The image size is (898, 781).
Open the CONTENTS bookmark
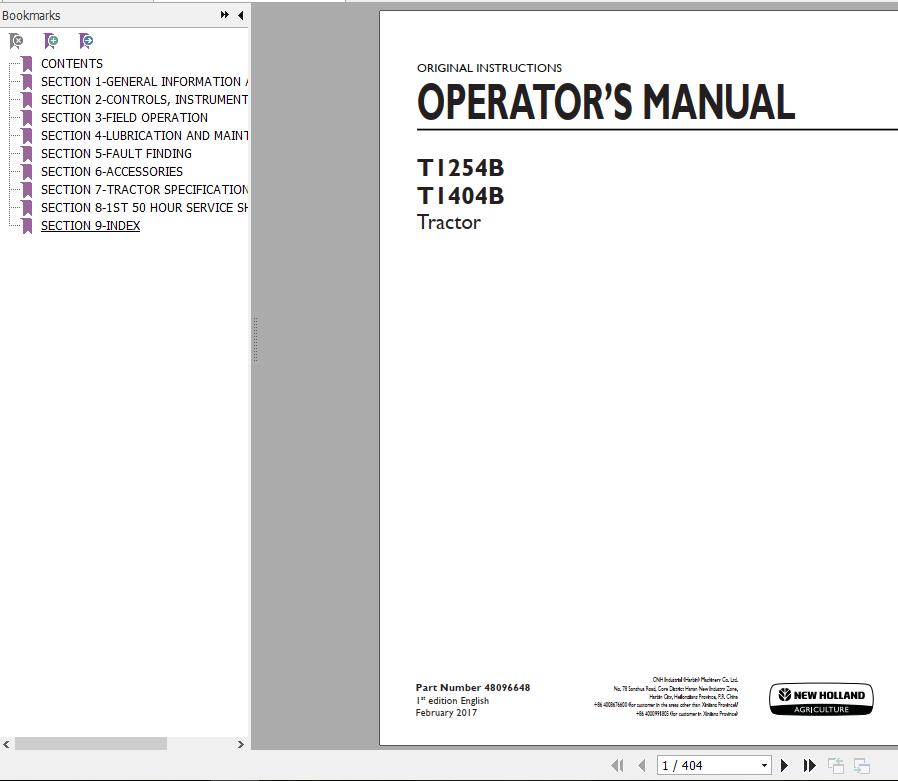point(72,64)
